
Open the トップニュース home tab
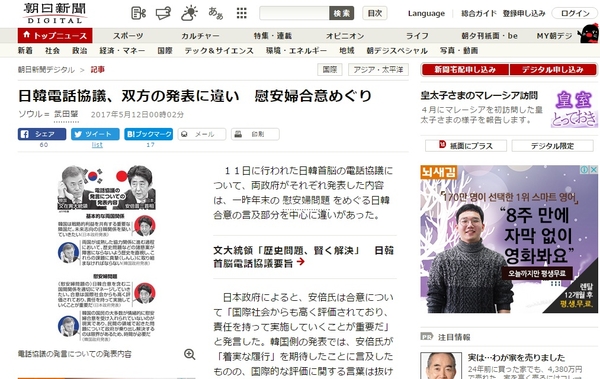pos(55,36)
